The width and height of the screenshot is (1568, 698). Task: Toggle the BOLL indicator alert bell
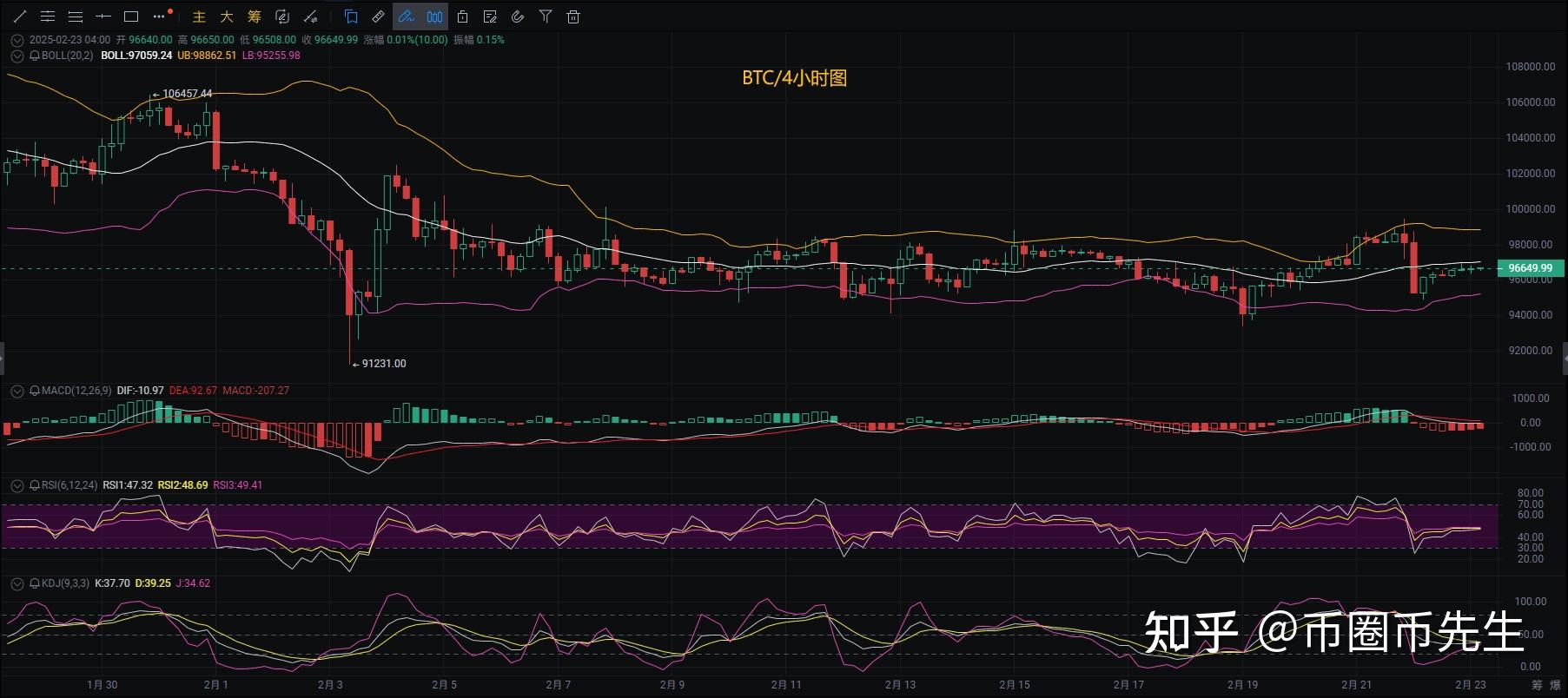[35, 56]
